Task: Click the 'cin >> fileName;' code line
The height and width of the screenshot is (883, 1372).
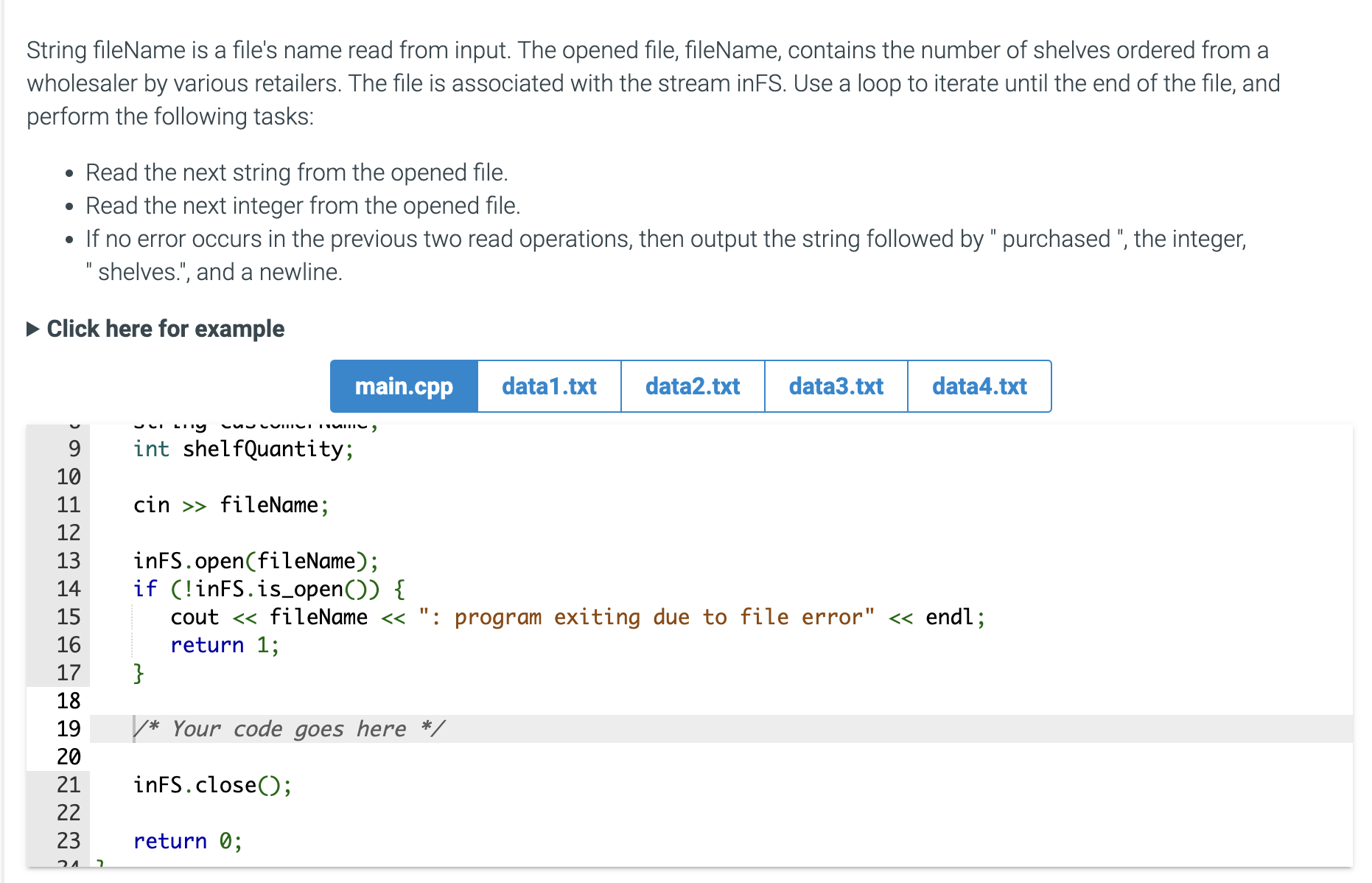Action: tap(231, 505)
